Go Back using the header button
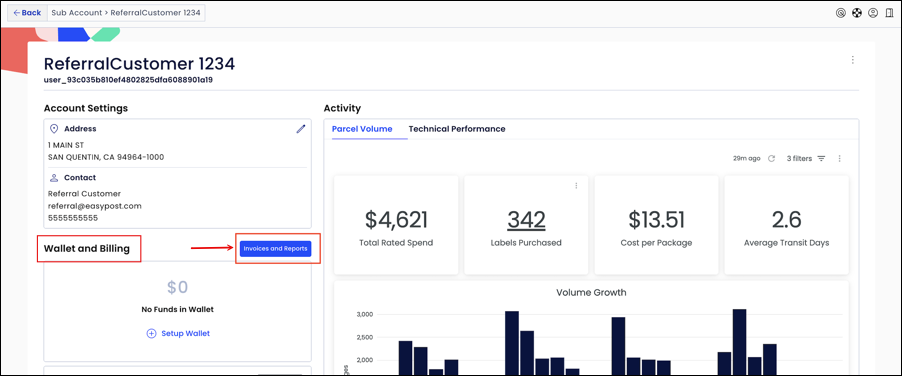Image resolution: width=902 pixels, height=376 pixels. 27,13
